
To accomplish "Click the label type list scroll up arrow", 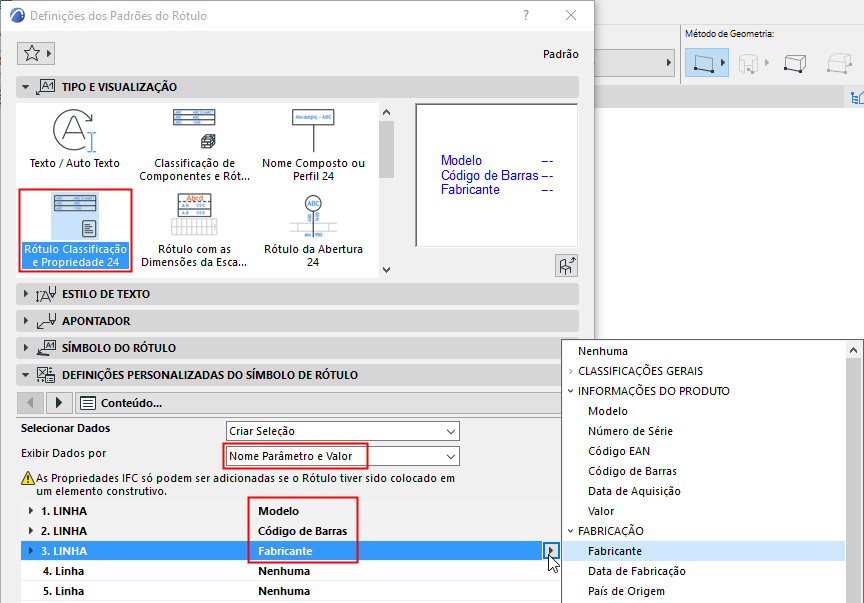I will coord(386,112).
